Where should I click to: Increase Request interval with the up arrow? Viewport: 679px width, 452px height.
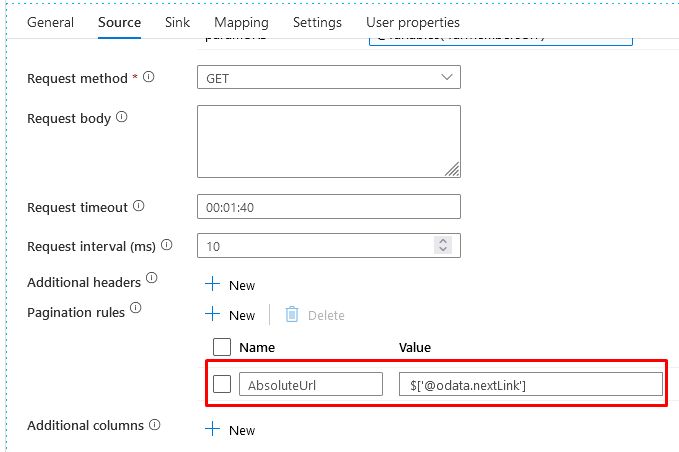click(443, 241)
